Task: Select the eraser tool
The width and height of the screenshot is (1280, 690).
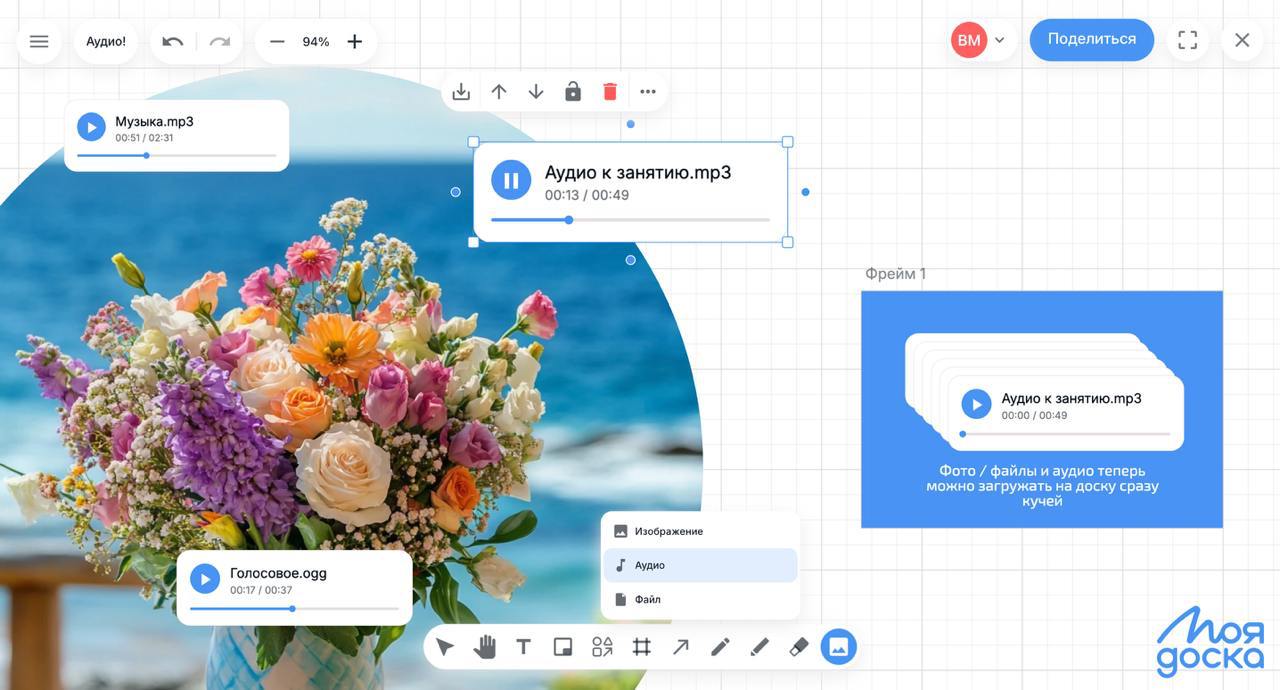Action: [798, 647]
